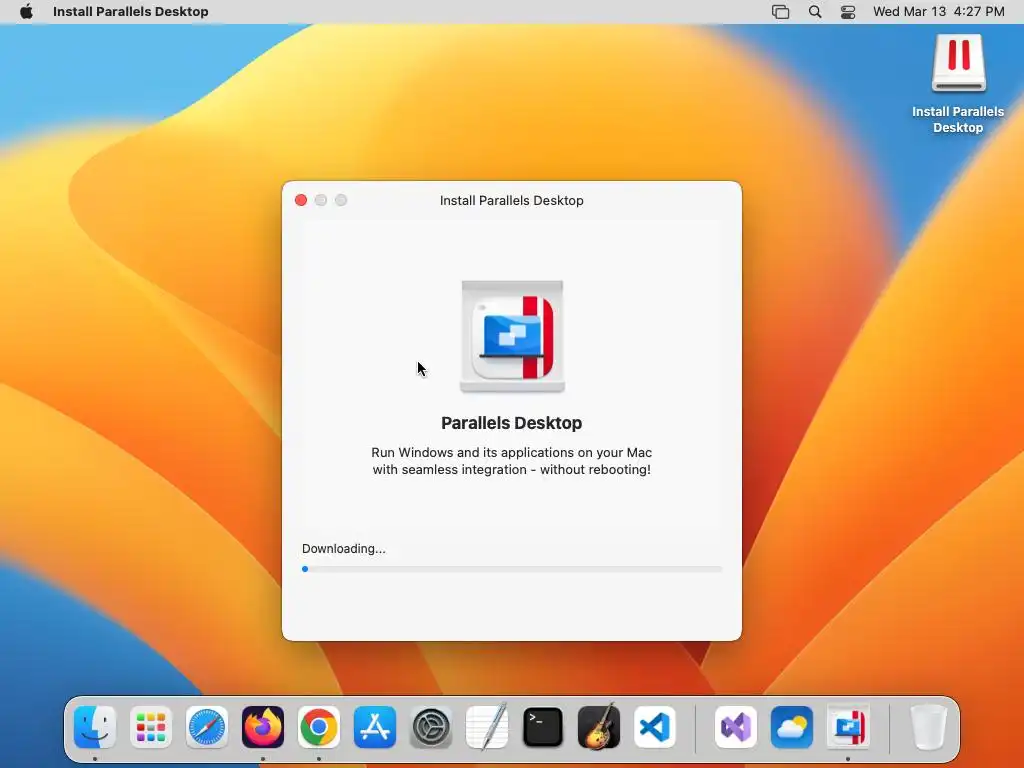Click the date and time clock
Image resolution: width=1024 pixels, height=768 pixels.
(x=938, y=12)
